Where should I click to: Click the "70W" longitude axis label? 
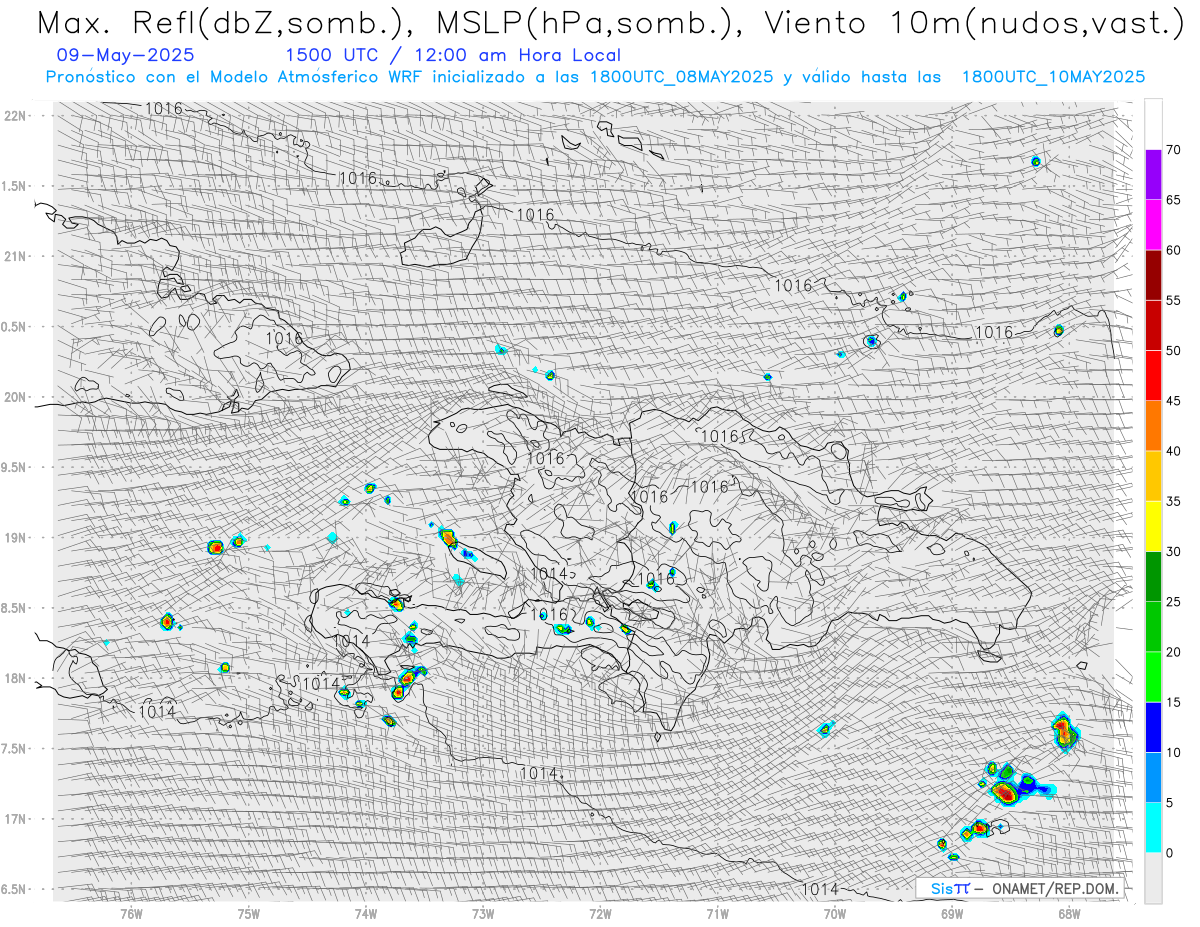coord(834,915)
